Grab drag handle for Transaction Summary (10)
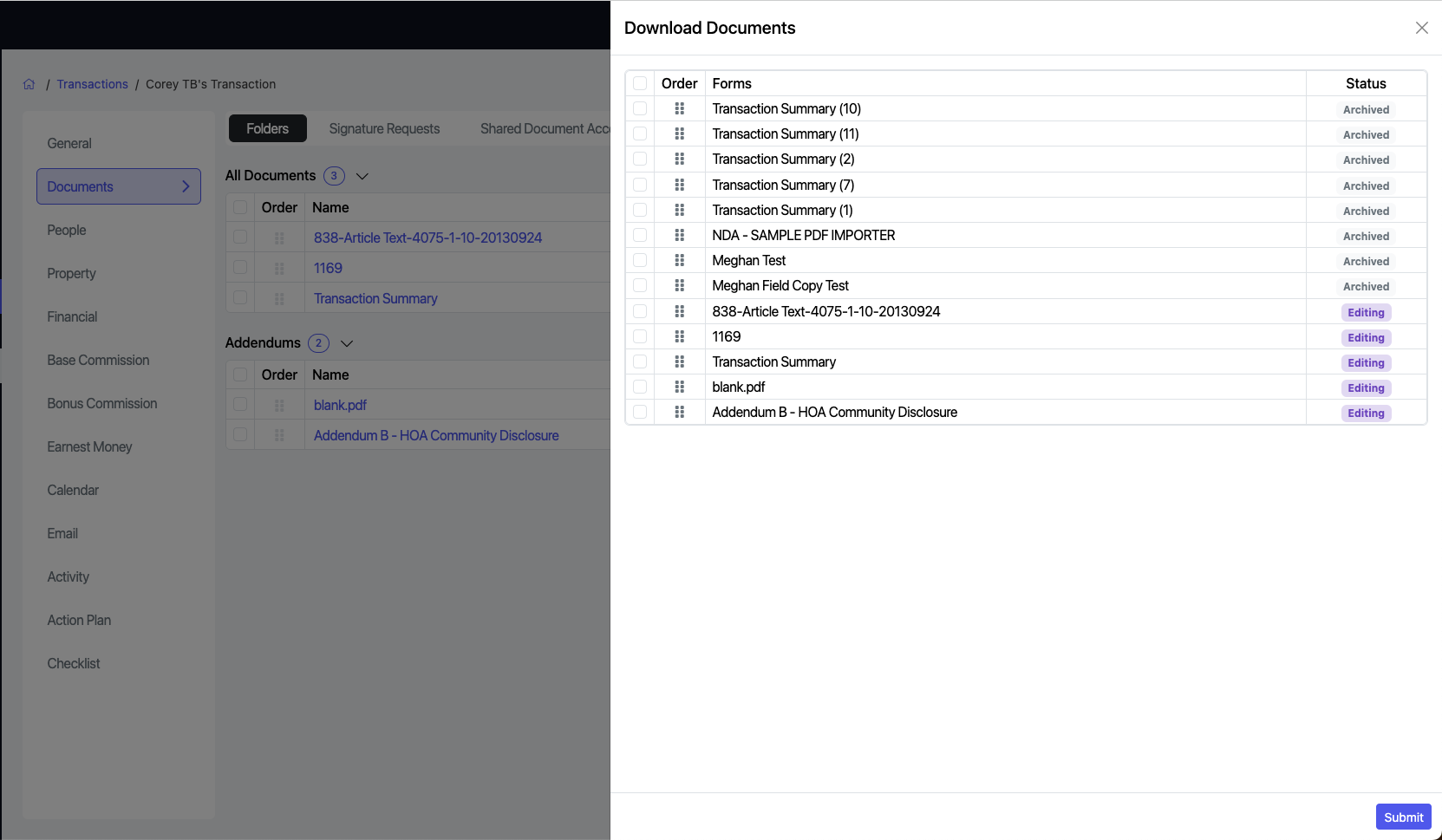 680,108
